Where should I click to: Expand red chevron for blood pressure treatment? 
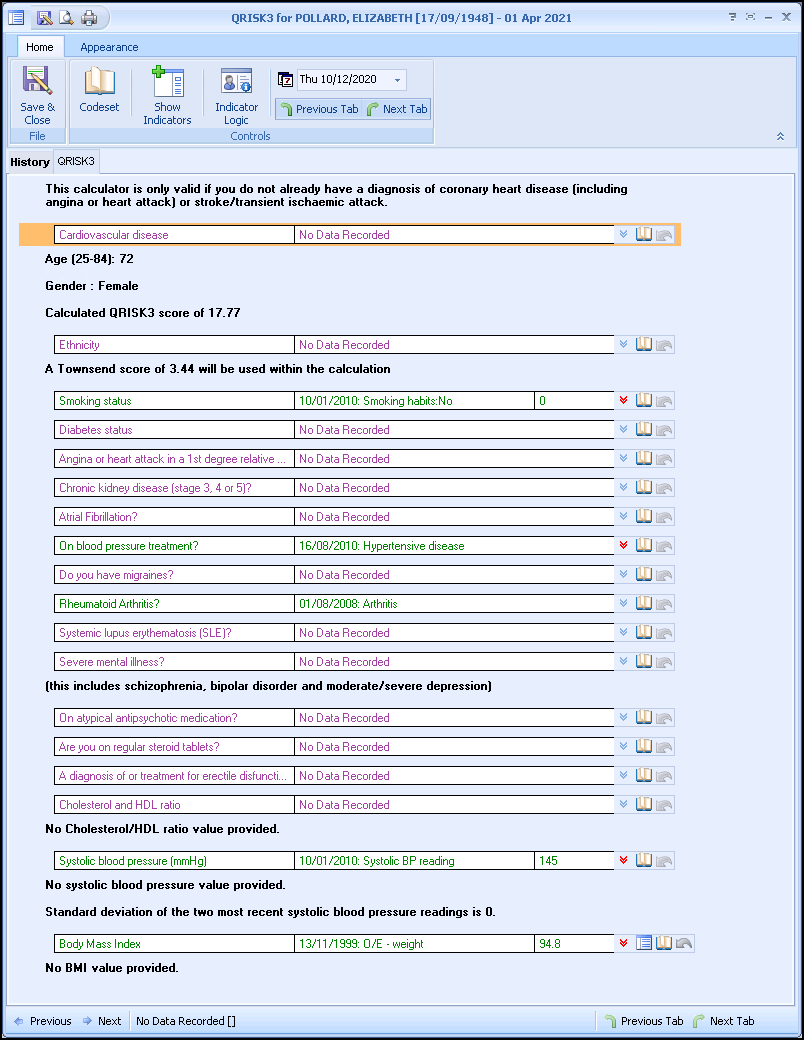coord(623,546)
